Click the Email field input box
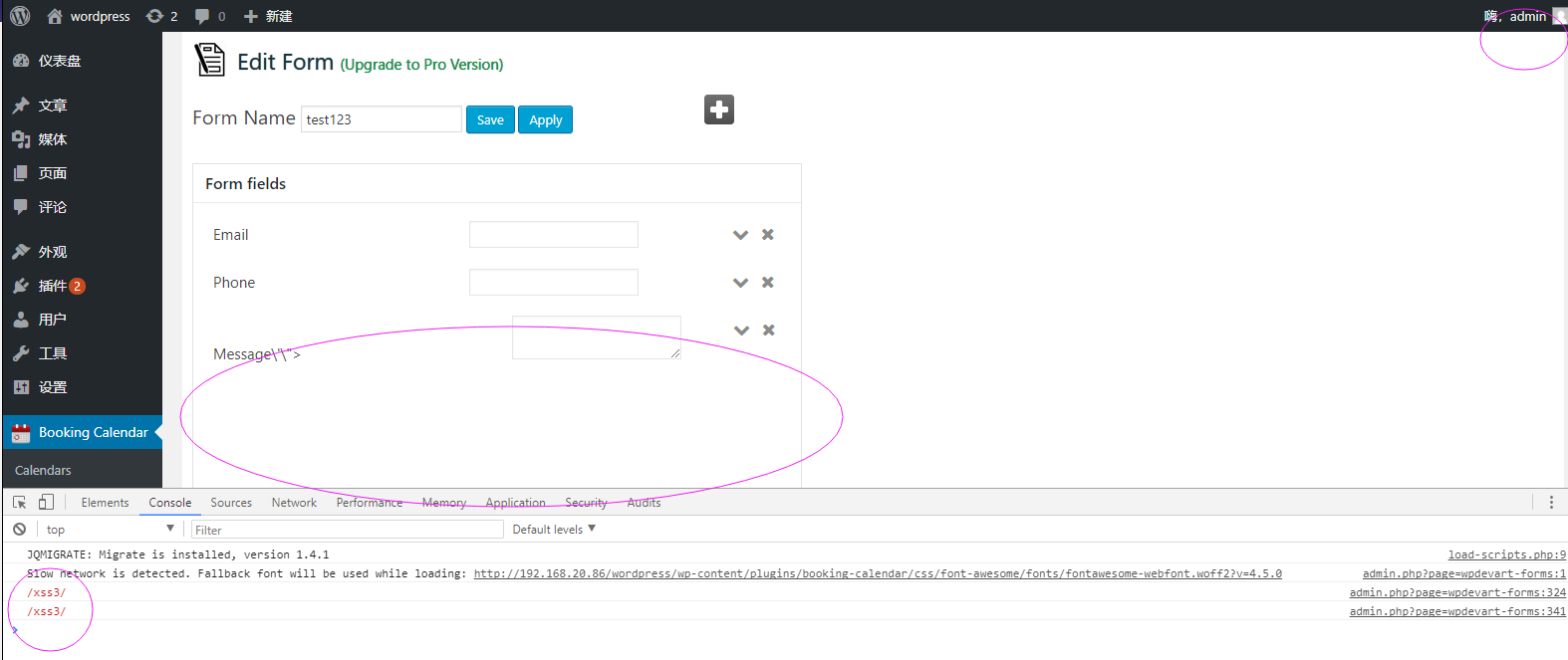1568x660 pixels. [x=554, y=235]
